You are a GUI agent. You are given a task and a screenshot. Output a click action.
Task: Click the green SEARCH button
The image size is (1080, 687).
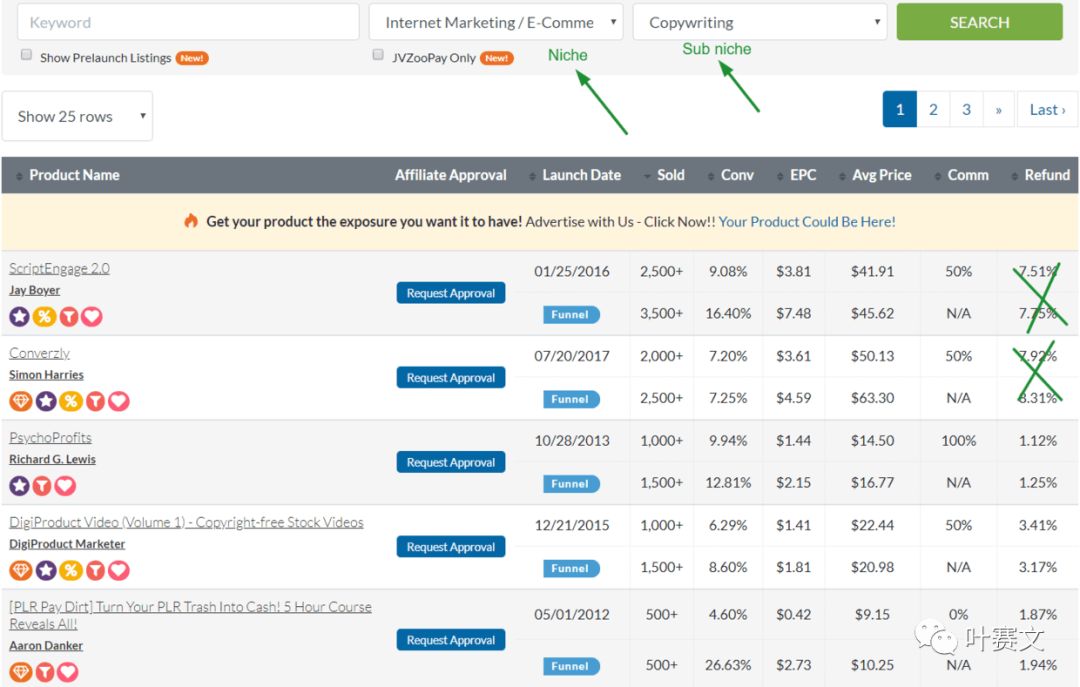click(x=979, y=22)
